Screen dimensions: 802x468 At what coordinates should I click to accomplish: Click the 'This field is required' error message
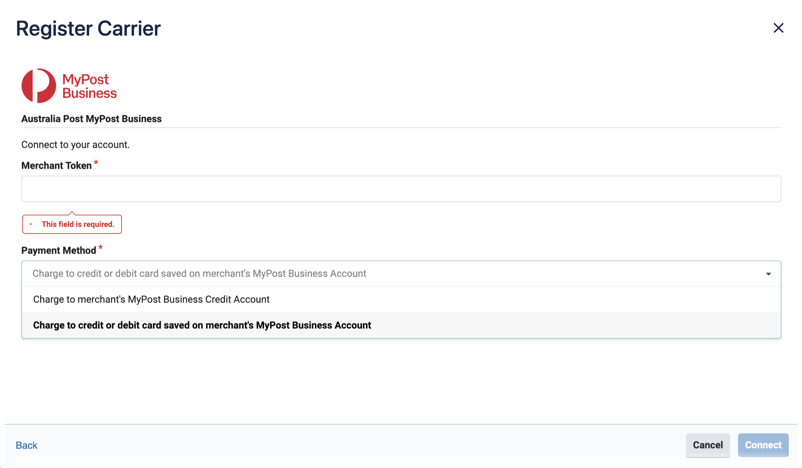pos(77,225)
